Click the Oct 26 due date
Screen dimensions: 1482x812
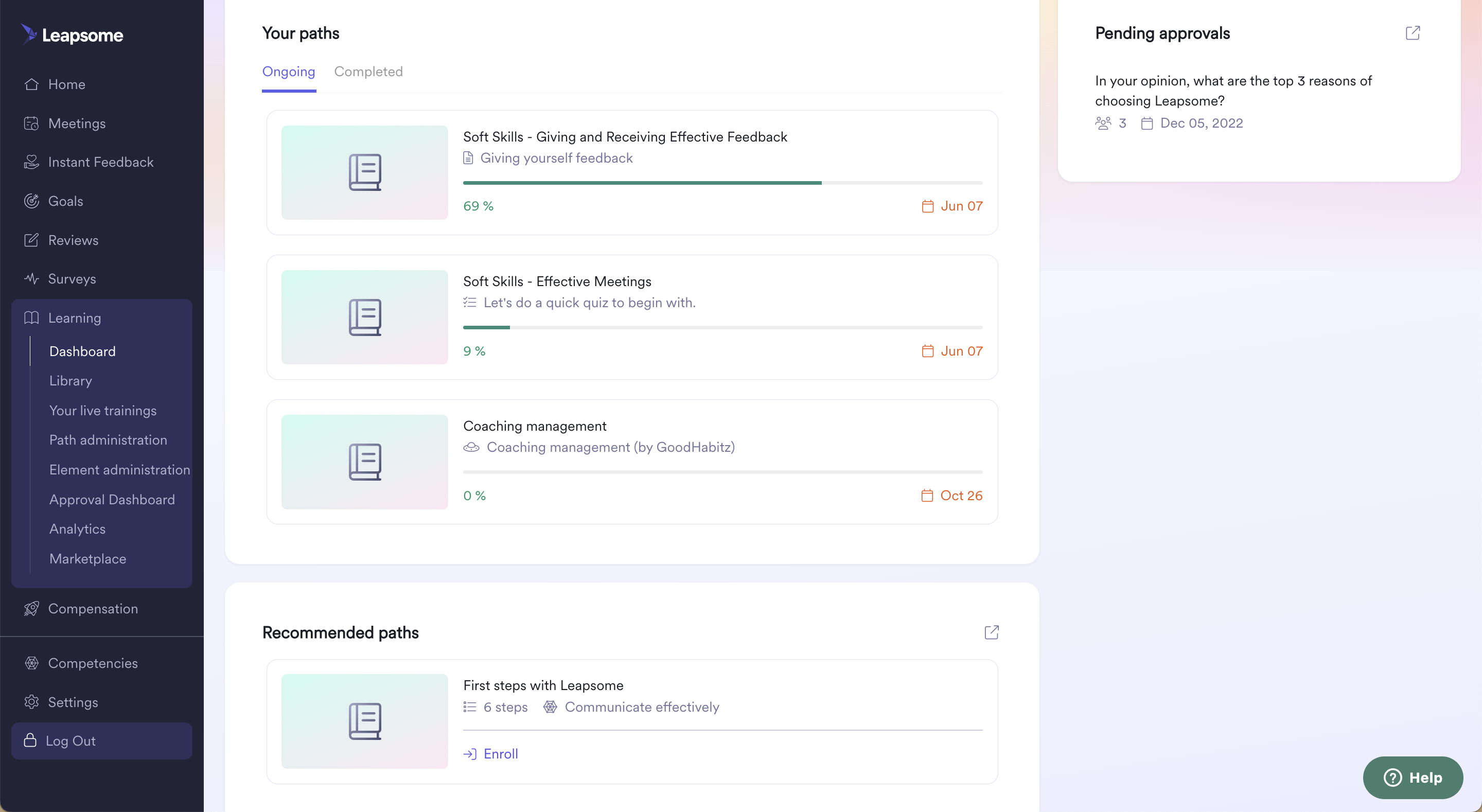pyautogui.click(x=961, y=496)
